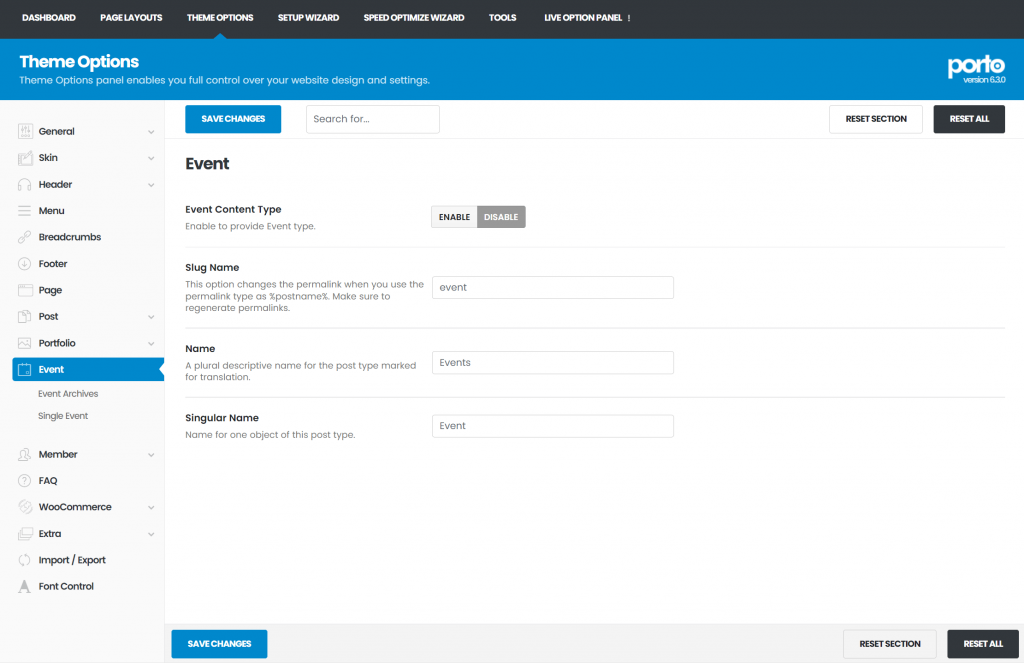Open the Speed Optimize Wizard tab
This screenshot has width=1024, height=663.
(413, 18)
